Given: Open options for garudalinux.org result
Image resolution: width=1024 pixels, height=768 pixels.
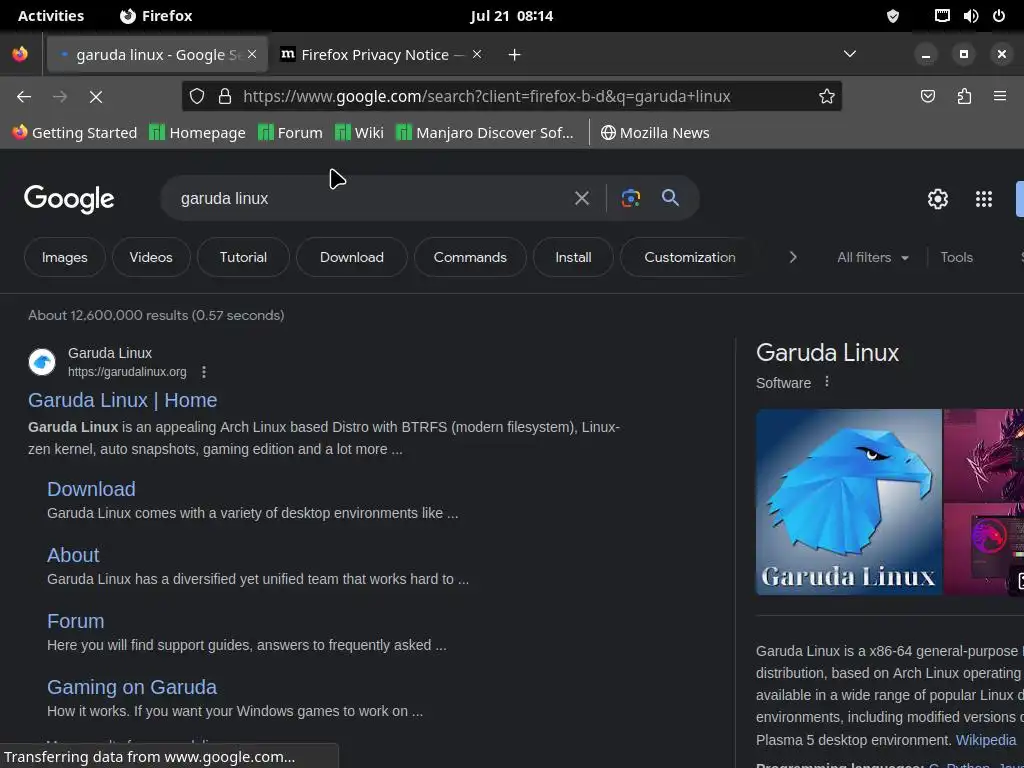Looking at the screenshot, I should [x=204, y=372].
